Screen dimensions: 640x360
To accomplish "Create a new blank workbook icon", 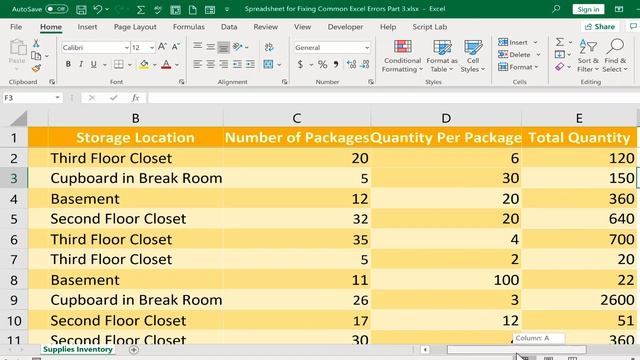I will click(192, 9).
